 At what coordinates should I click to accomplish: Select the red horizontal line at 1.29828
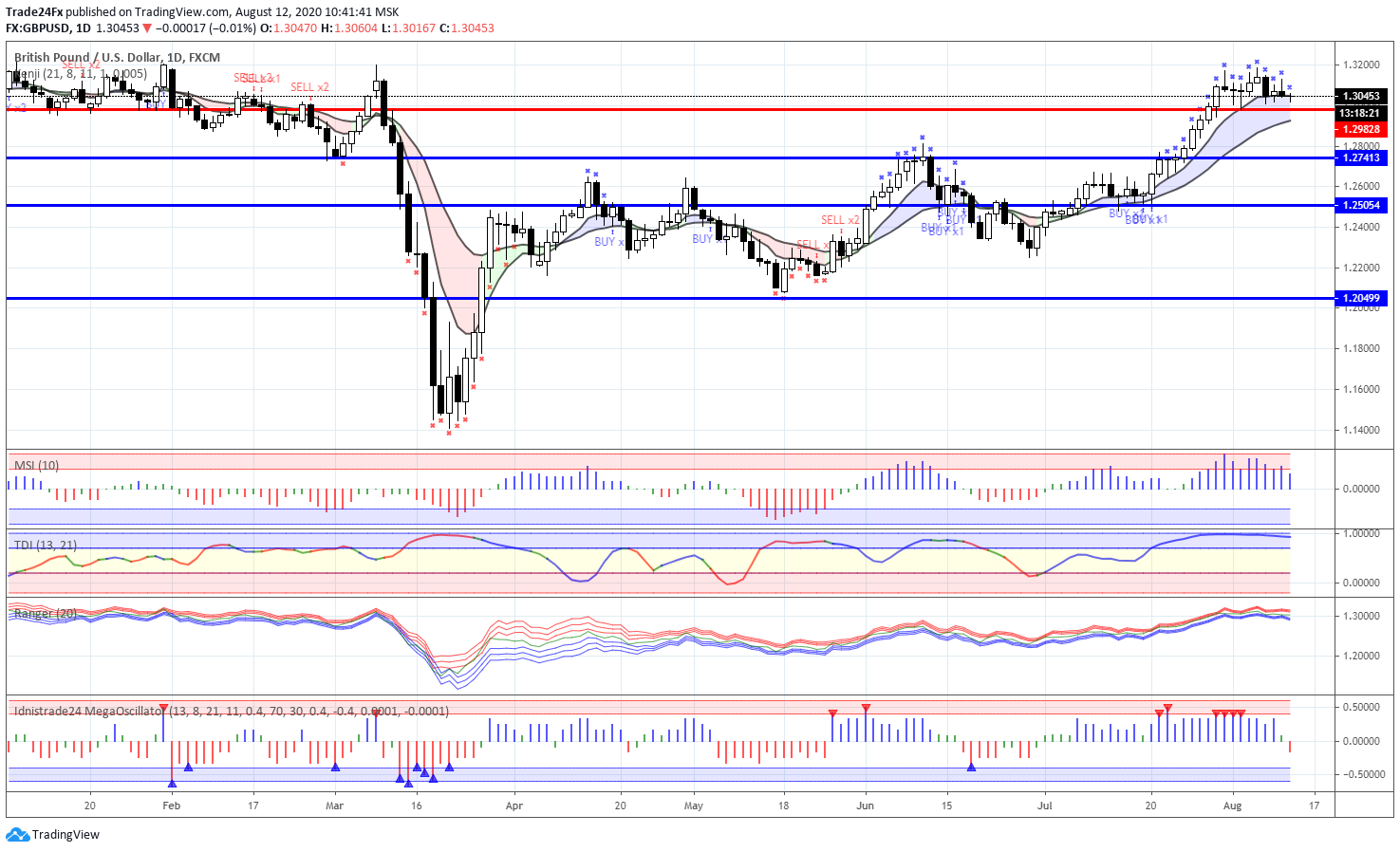[670, 109]
